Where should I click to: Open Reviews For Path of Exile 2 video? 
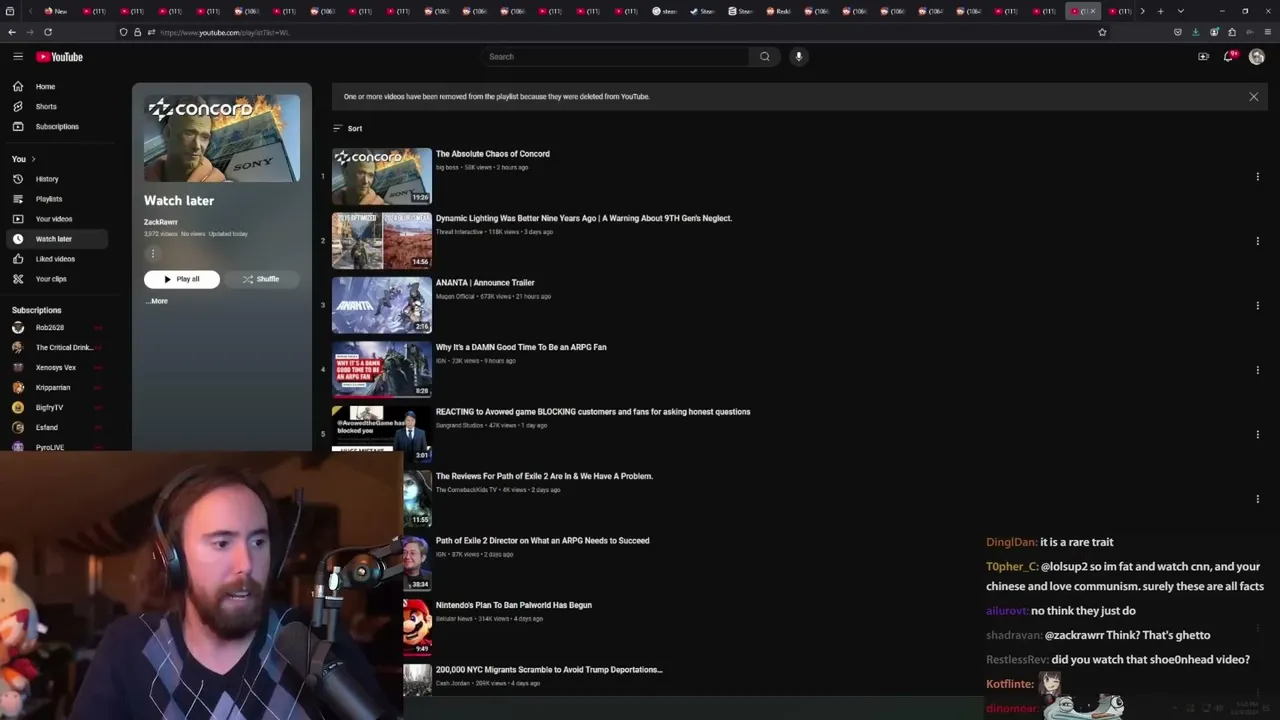coord(544,476)
